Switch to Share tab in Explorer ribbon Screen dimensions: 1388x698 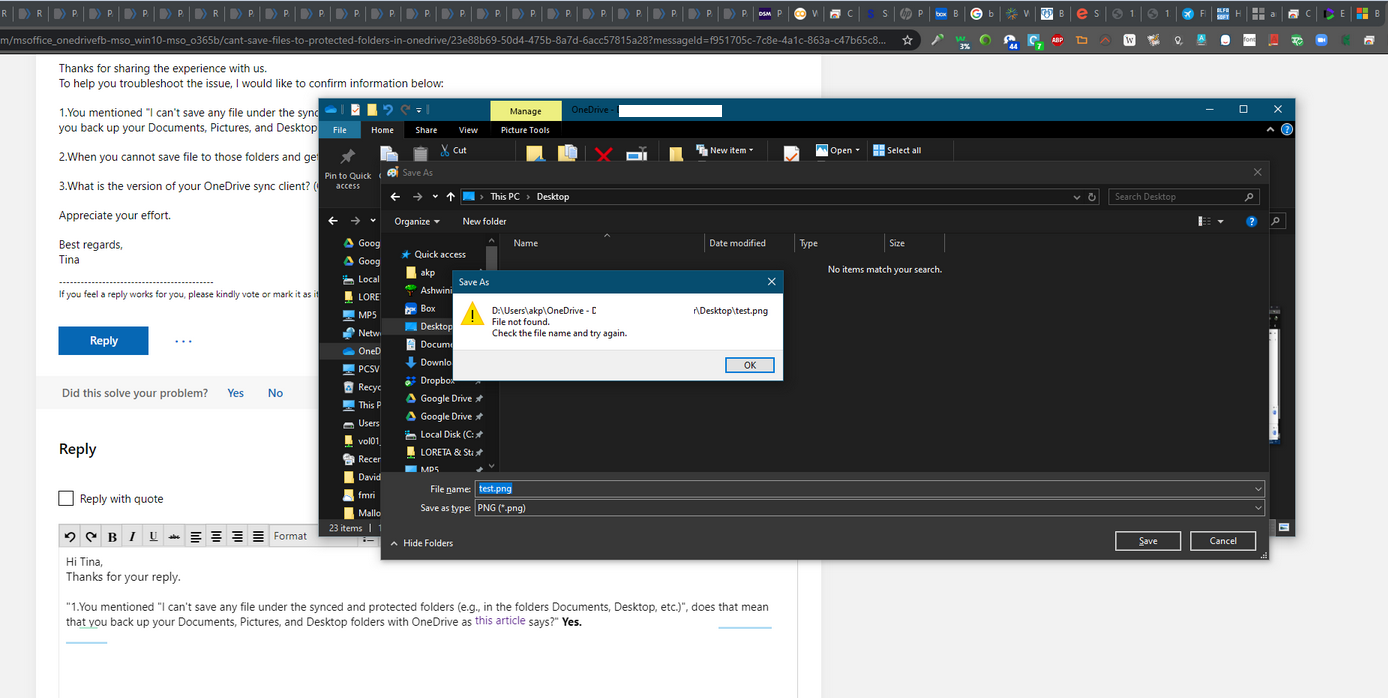tap(426, 130)
